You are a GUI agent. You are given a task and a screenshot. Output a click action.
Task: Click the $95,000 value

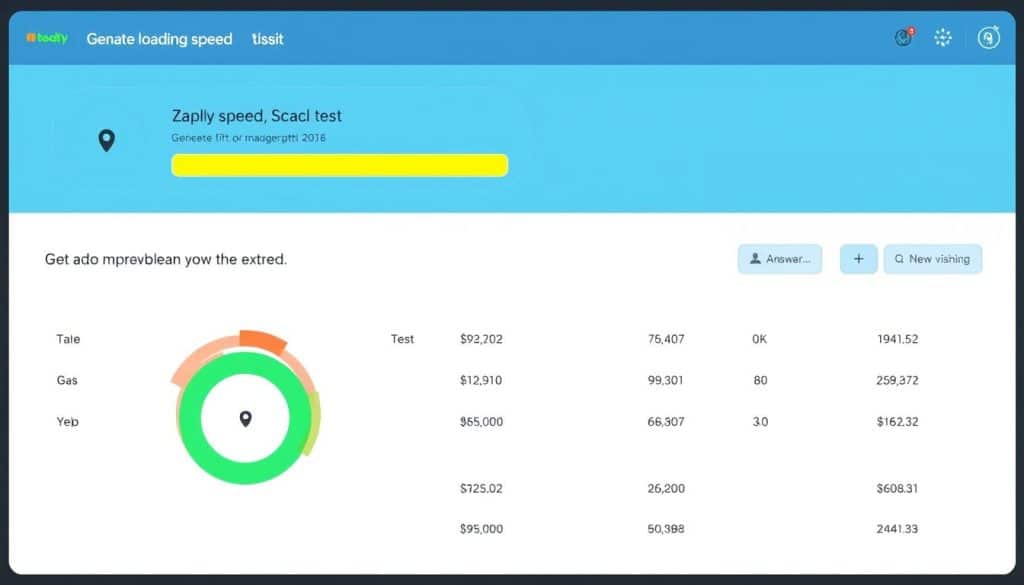coord(481,529)
